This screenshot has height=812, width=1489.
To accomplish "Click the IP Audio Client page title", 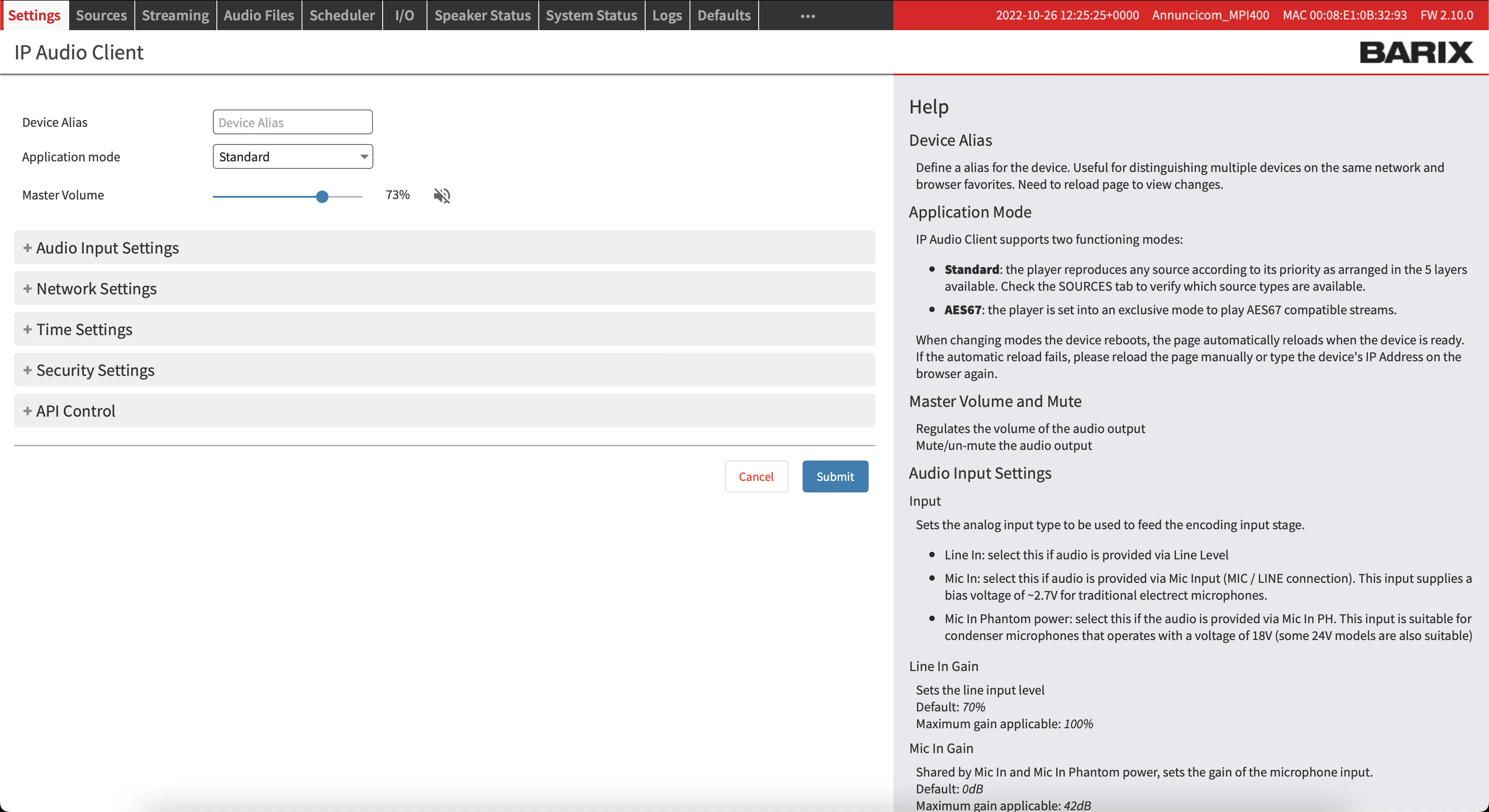I will click(78, 52).
